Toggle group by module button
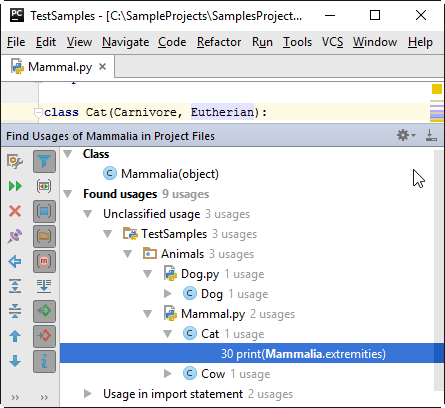Image resolution: width=445 pixels, height=408 pixels. [44, 211]
